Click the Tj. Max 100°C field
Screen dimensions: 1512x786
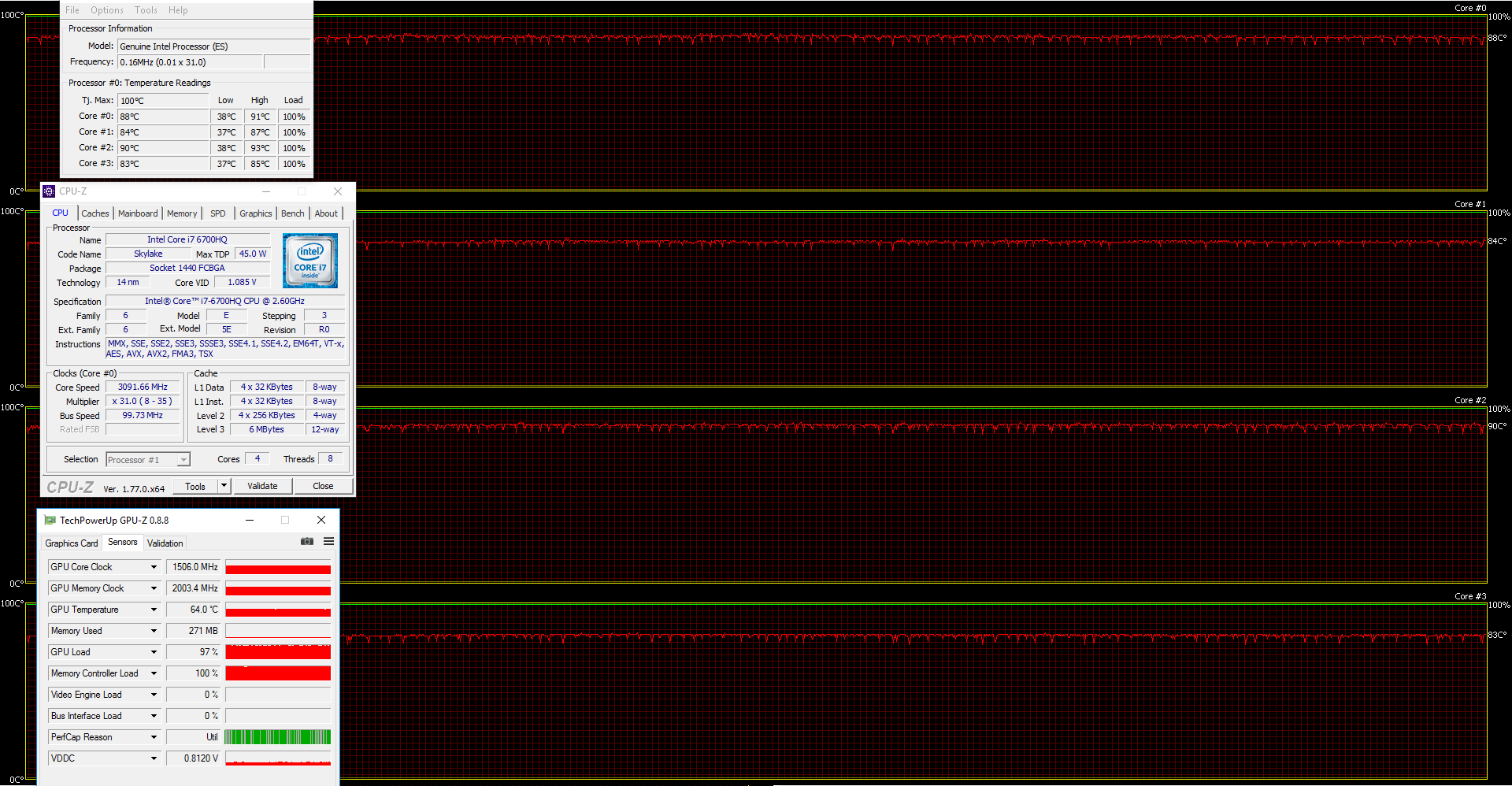point(163,101)
